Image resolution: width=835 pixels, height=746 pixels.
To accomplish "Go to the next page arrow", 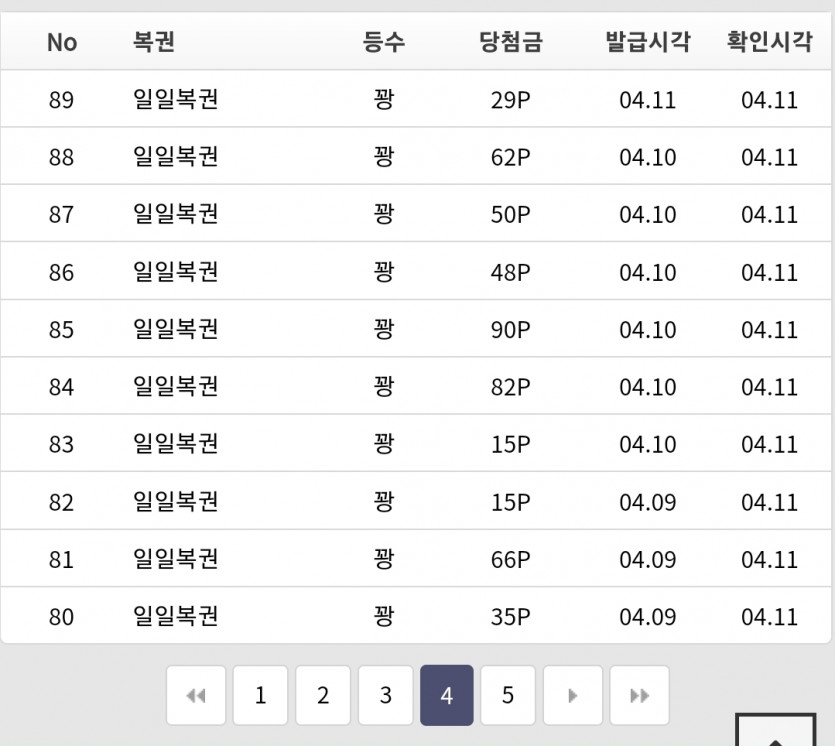I will click(x=573, y=695).
